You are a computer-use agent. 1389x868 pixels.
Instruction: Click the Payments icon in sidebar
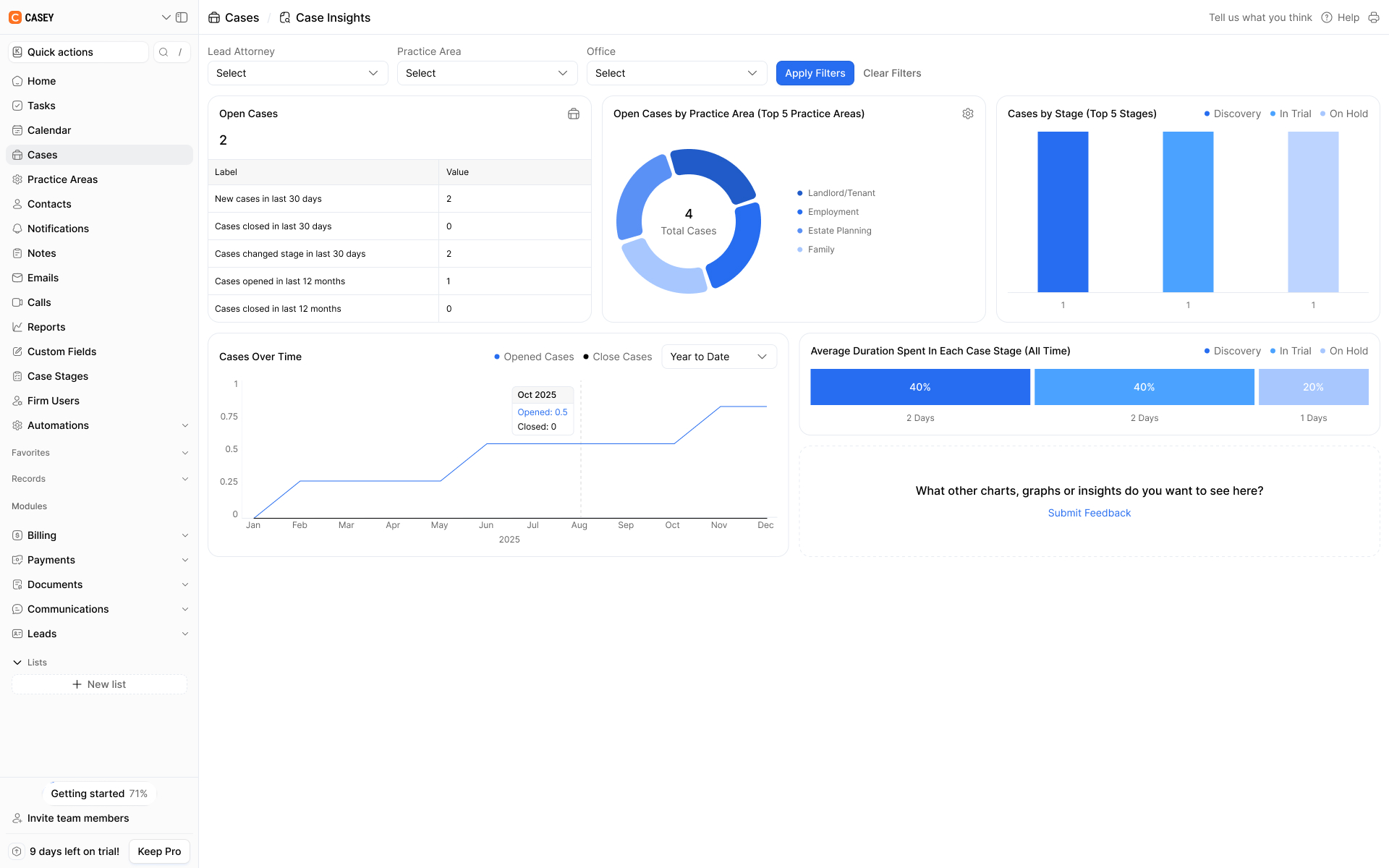click(x=17, y=560)
